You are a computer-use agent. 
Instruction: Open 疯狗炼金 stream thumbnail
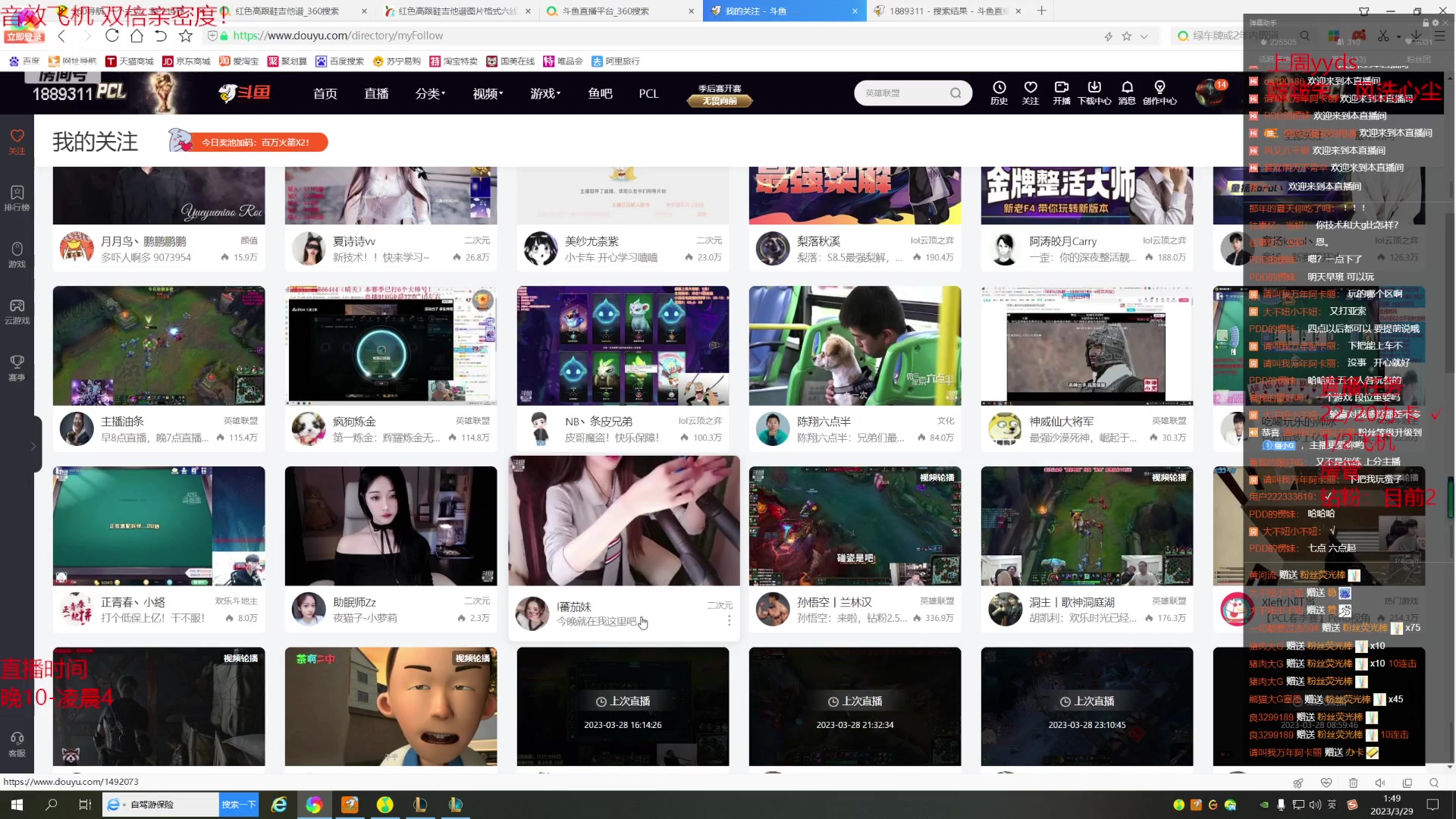click(x=391, y=346)
